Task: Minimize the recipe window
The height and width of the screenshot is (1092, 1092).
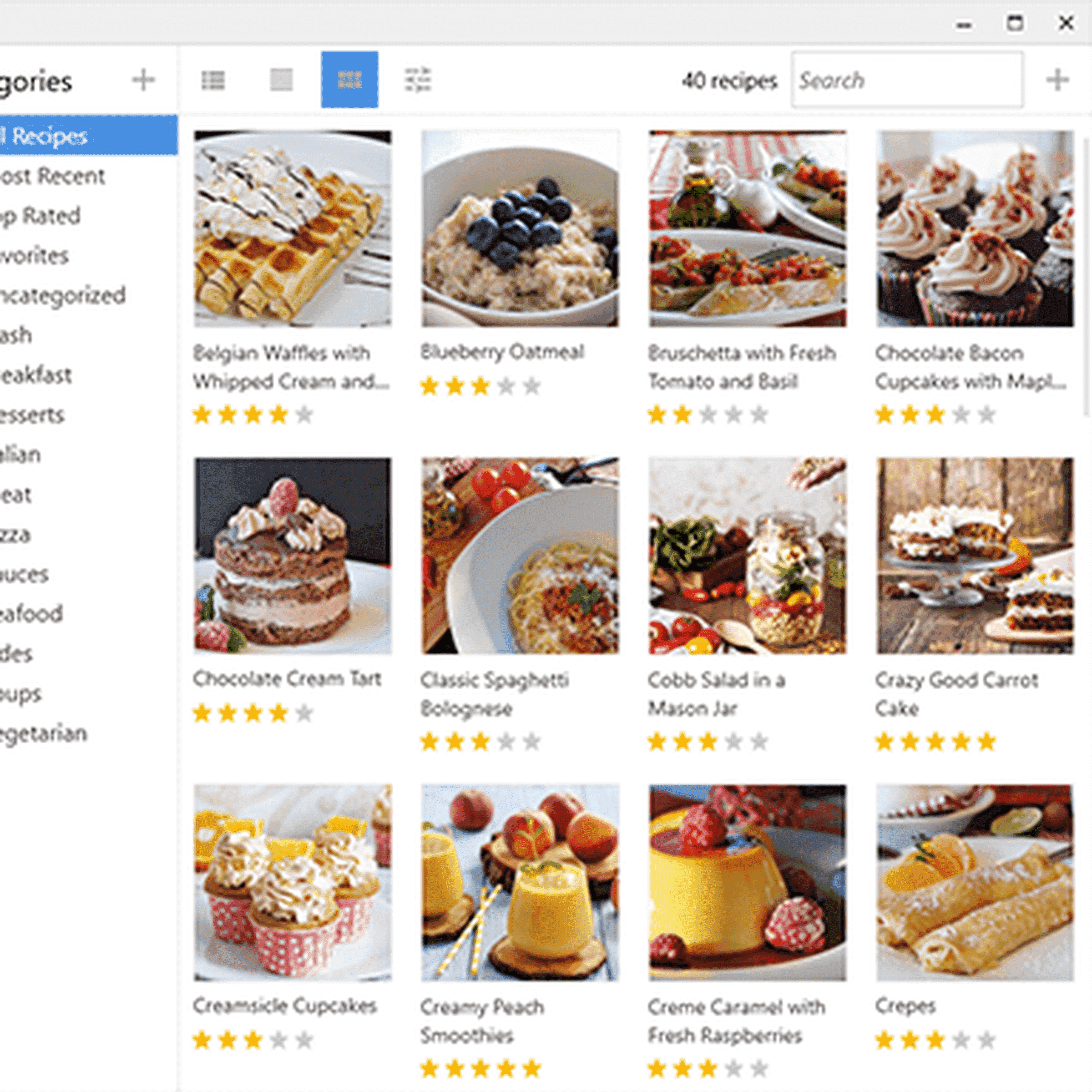Action: [x=964, y=25]
